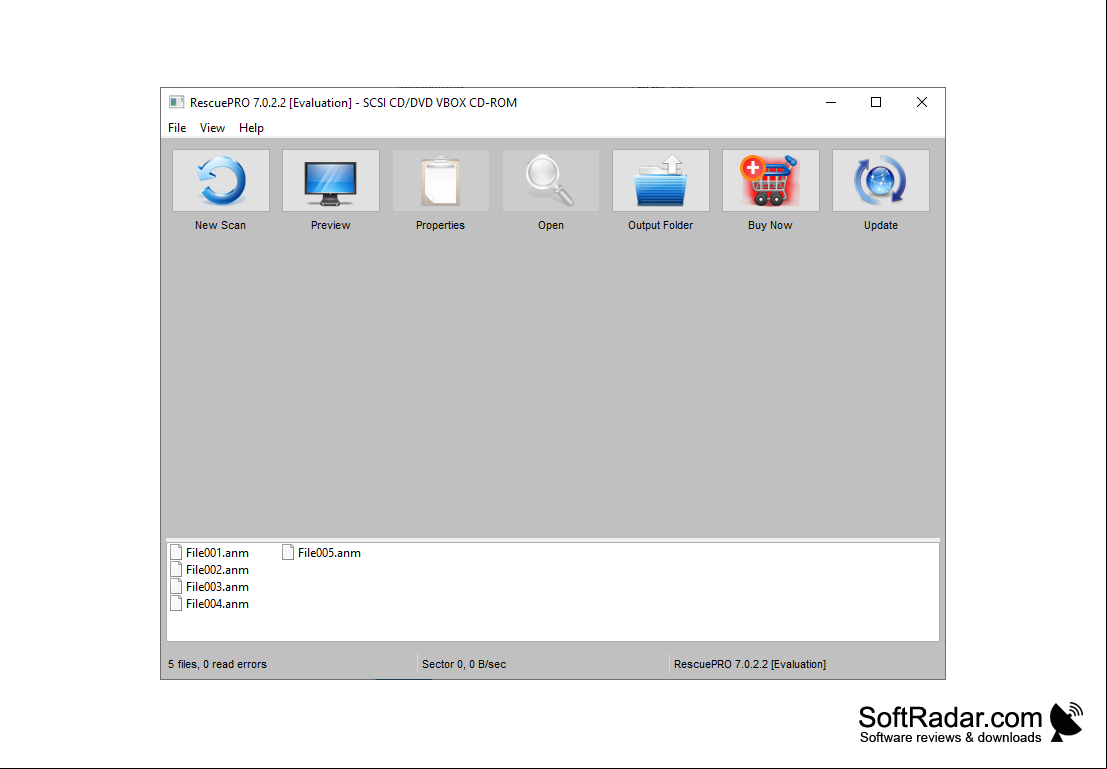The height and width of the screenshot is (769, 1107).
Task: Click the File002.anm filename
Action: tap(217, 570)
